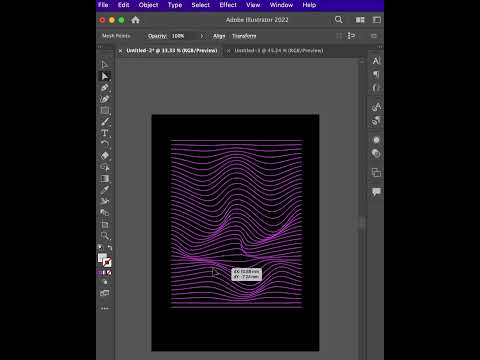Change the screen mode

(x=105, y=293)
